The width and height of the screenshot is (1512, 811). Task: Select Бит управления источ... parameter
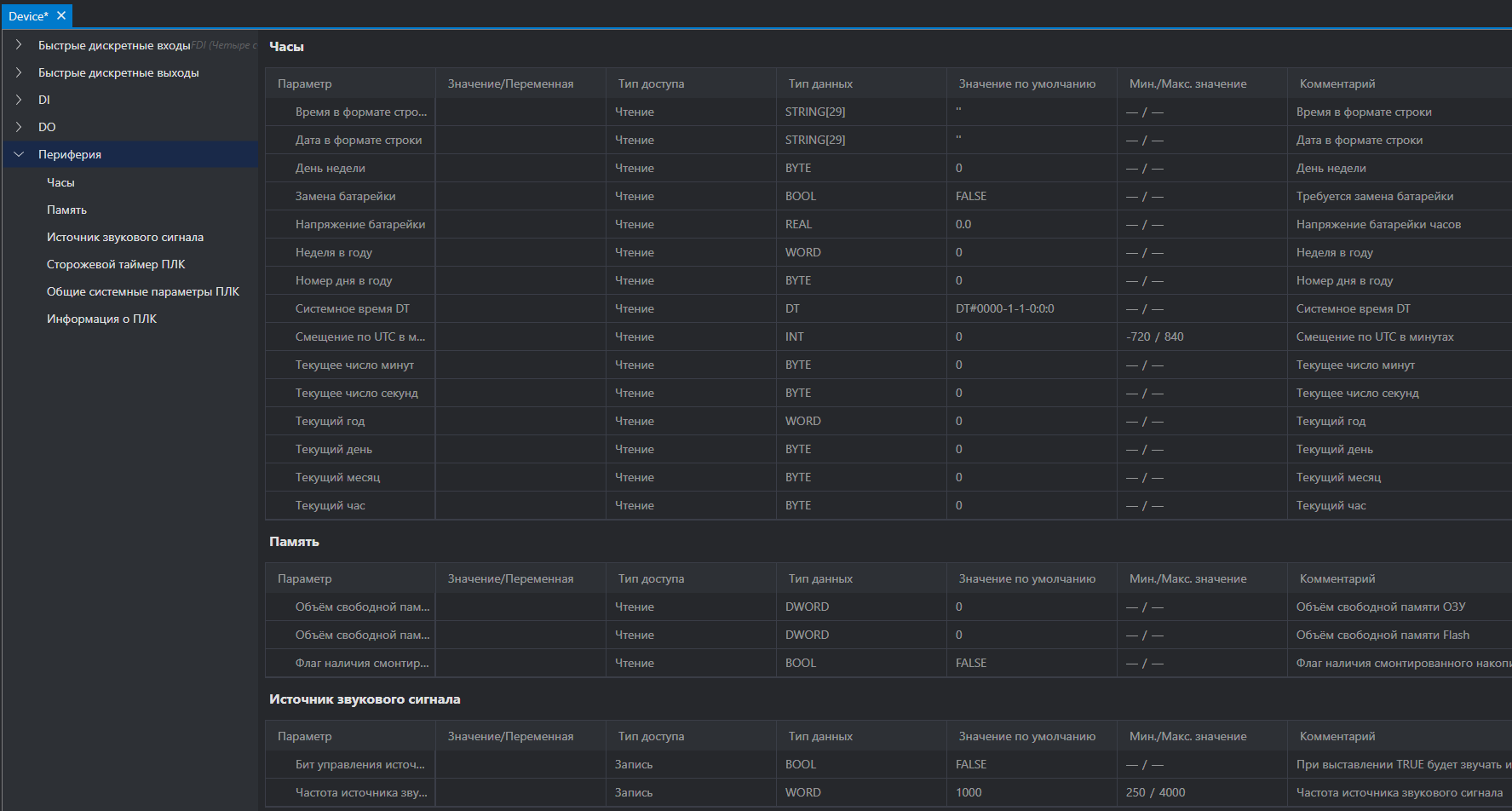tap(360, 764)
